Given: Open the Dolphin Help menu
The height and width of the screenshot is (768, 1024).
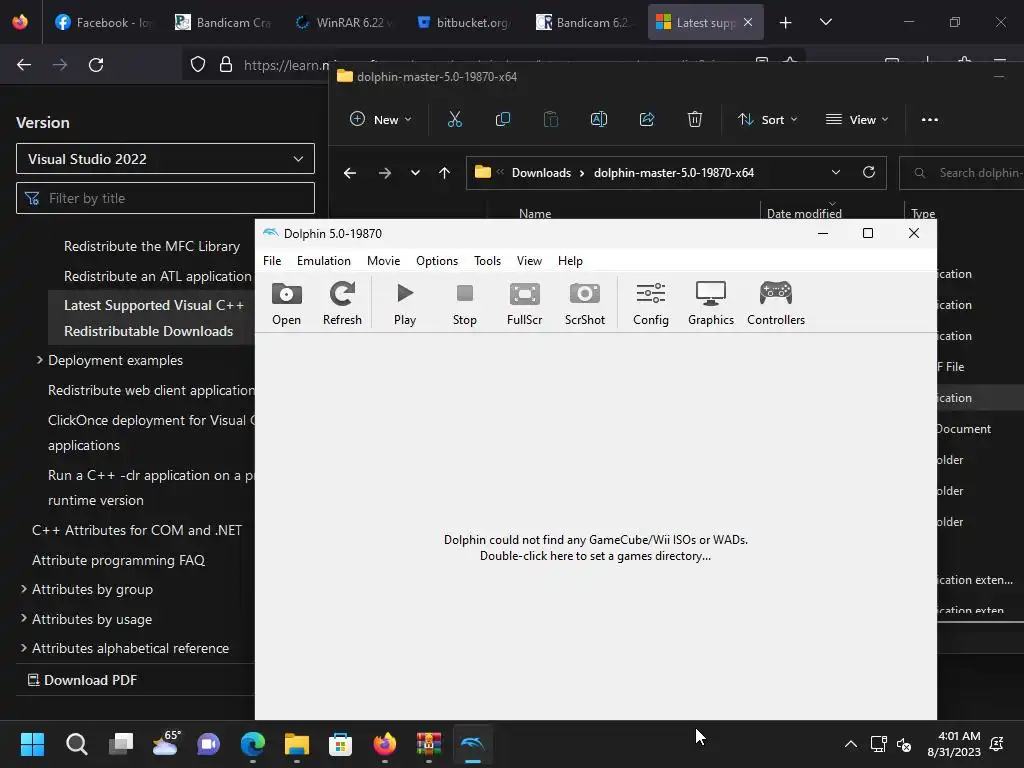Looking at the screenshot, I should pyautogui.click(x=570, y=261).
